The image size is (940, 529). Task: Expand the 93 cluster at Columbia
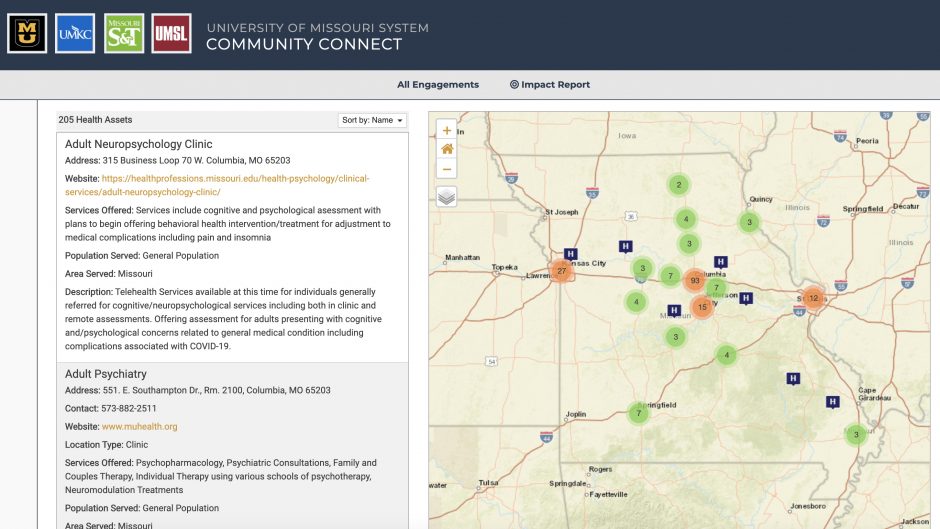[694, 281]
